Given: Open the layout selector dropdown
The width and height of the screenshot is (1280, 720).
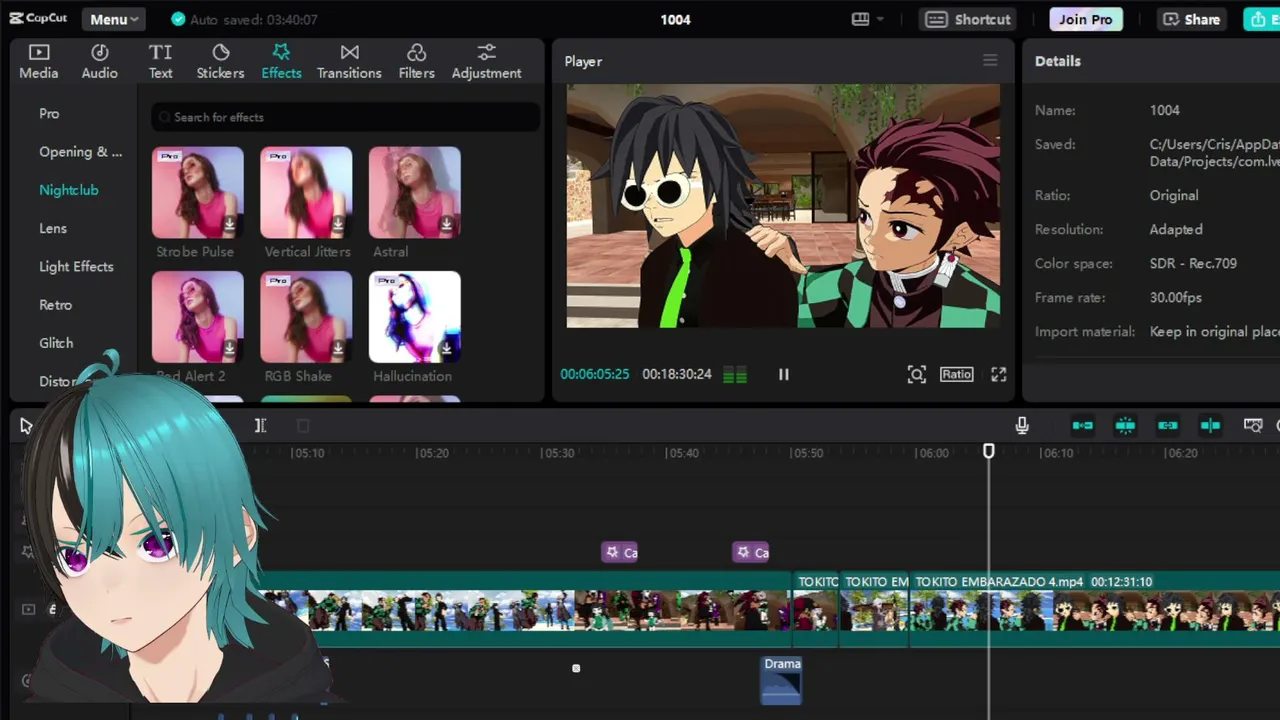Looking at the screenshot, I should 867,19.
